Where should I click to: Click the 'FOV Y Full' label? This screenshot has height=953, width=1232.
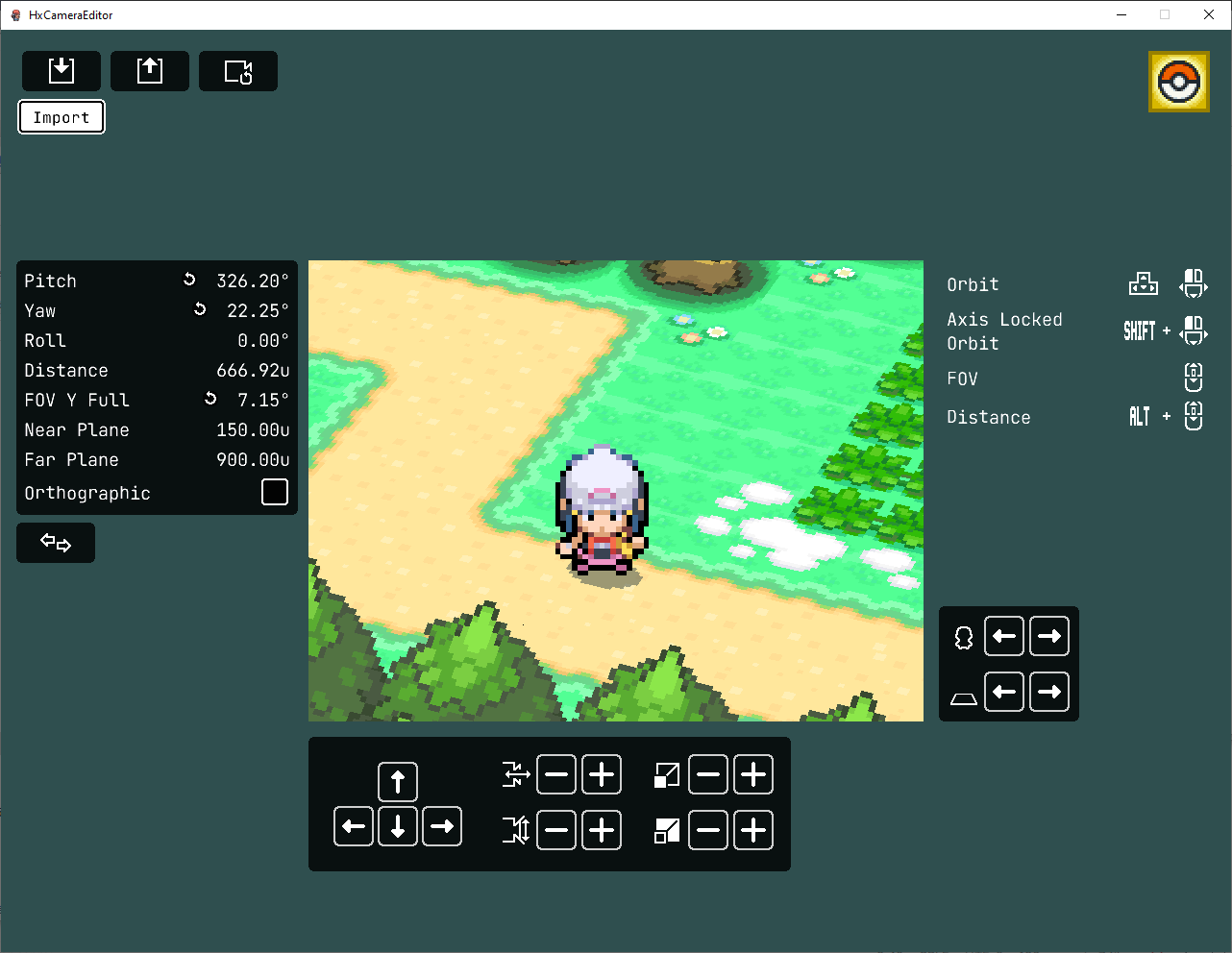(x=77, y=400)
